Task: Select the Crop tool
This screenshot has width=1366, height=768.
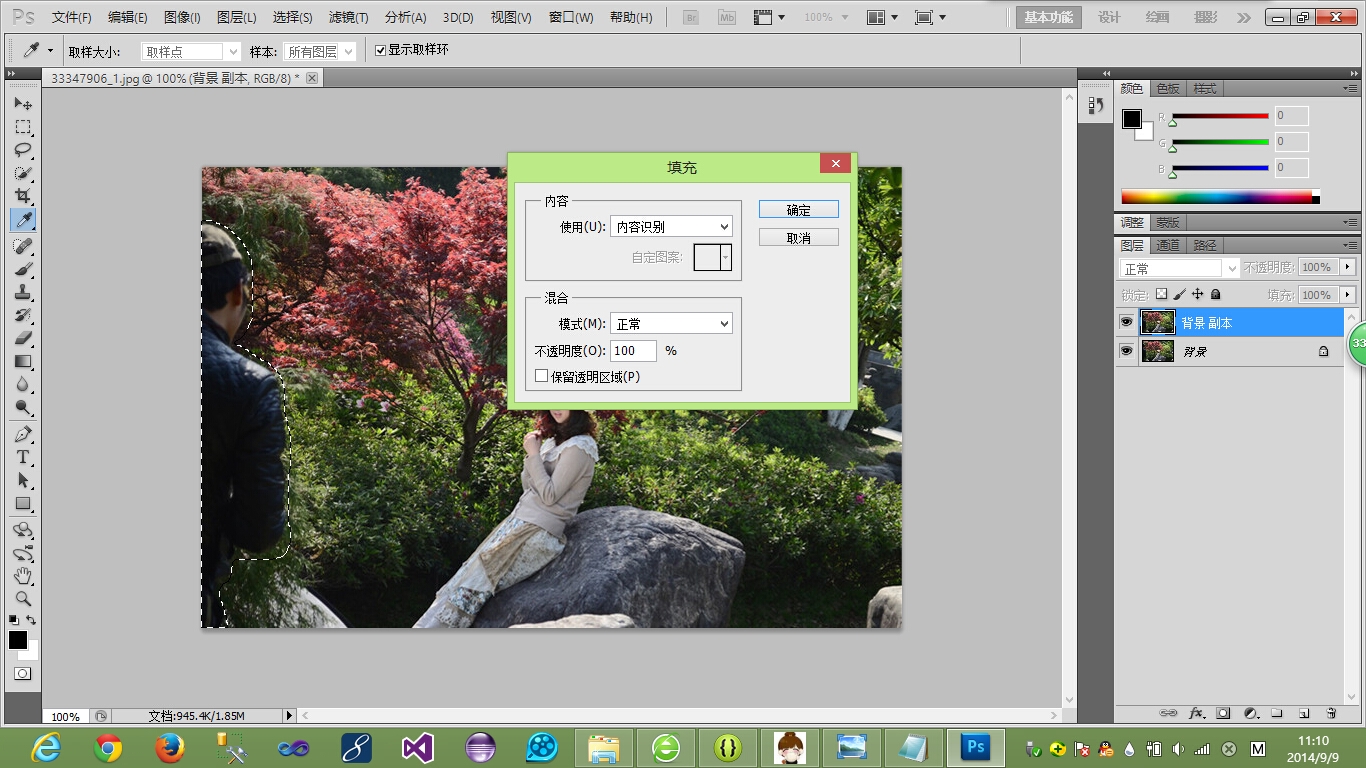Action: pyautogui.click(x=22, y=196)
